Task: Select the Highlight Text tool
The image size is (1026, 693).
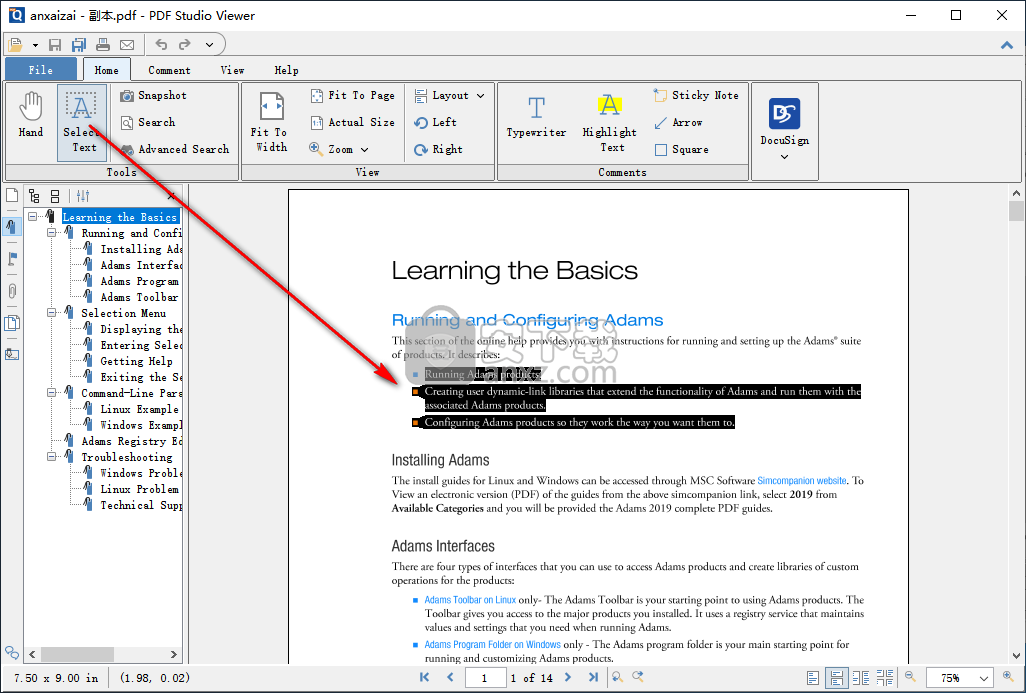Action: (609, 122)
